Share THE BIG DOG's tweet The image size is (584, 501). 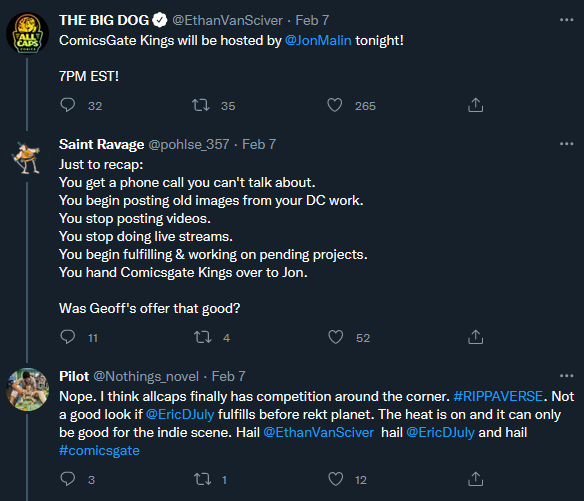click(x=475, y=105)
